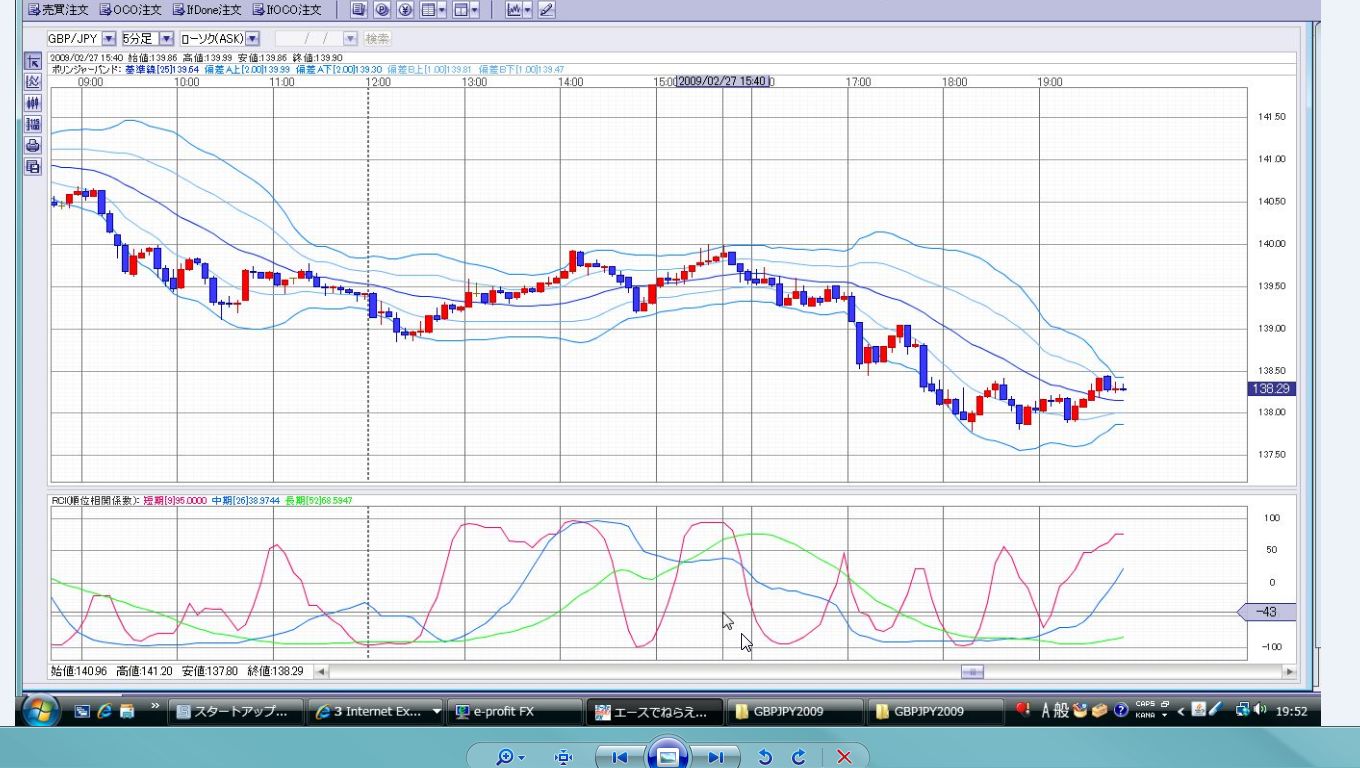Image resolution: width=1360 pixels, height=768 pixels.
Task: Click the circular P icon in toolbar
Action: coord(381,10)
